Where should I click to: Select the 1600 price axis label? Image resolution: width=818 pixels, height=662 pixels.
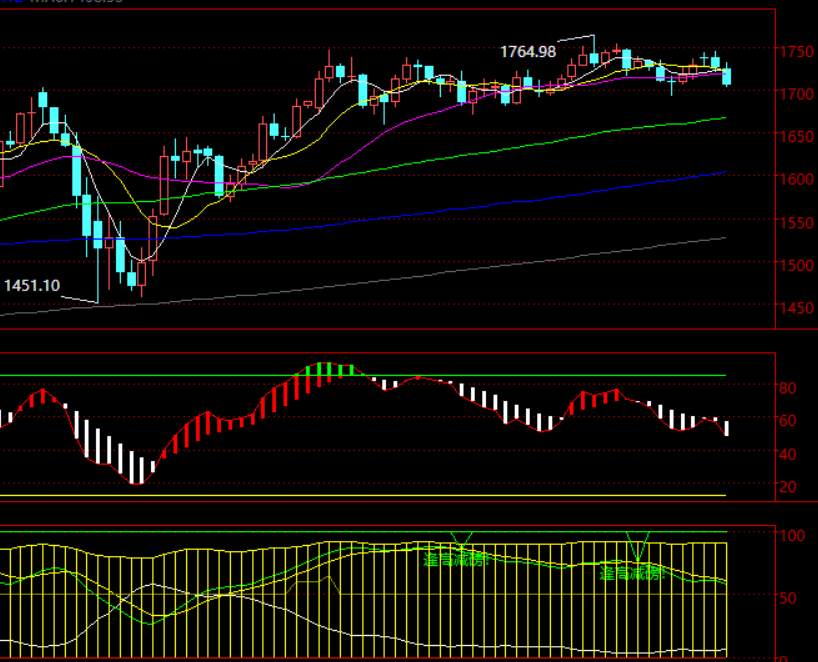click(x=796, y=179)
